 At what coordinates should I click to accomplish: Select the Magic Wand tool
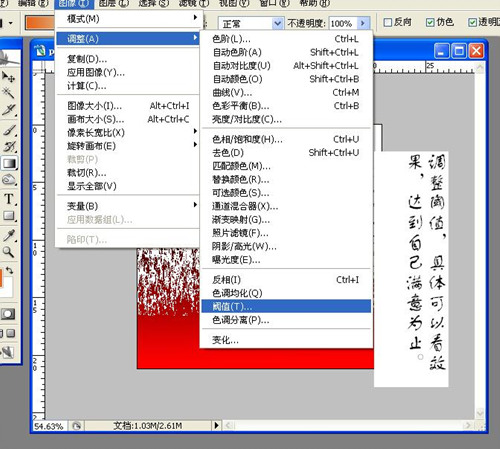(x=8, y=92)
